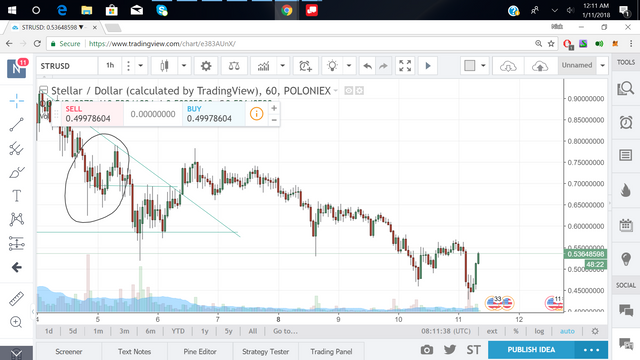This screenshot has width=640, height=360.
Task: Click Go to... date link
Action: pos(285,331)
